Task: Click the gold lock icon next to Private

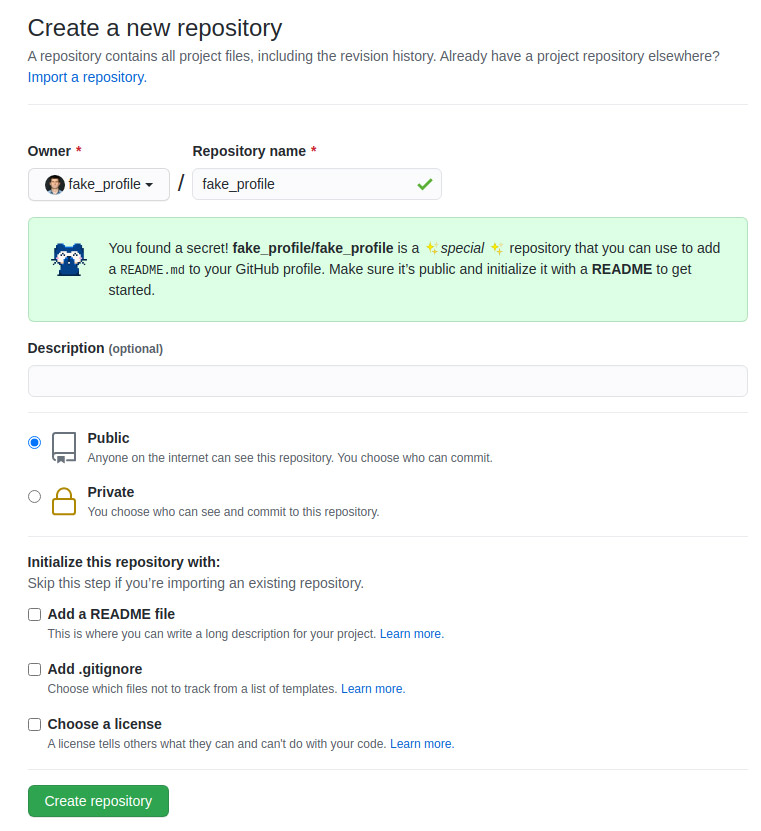Action: (x=63, y=502)
